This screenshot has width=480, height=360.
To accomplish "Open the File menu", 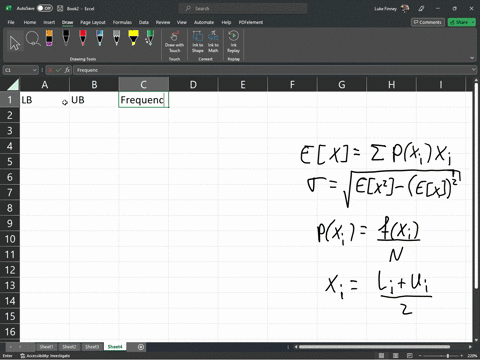I will (11, 22).
